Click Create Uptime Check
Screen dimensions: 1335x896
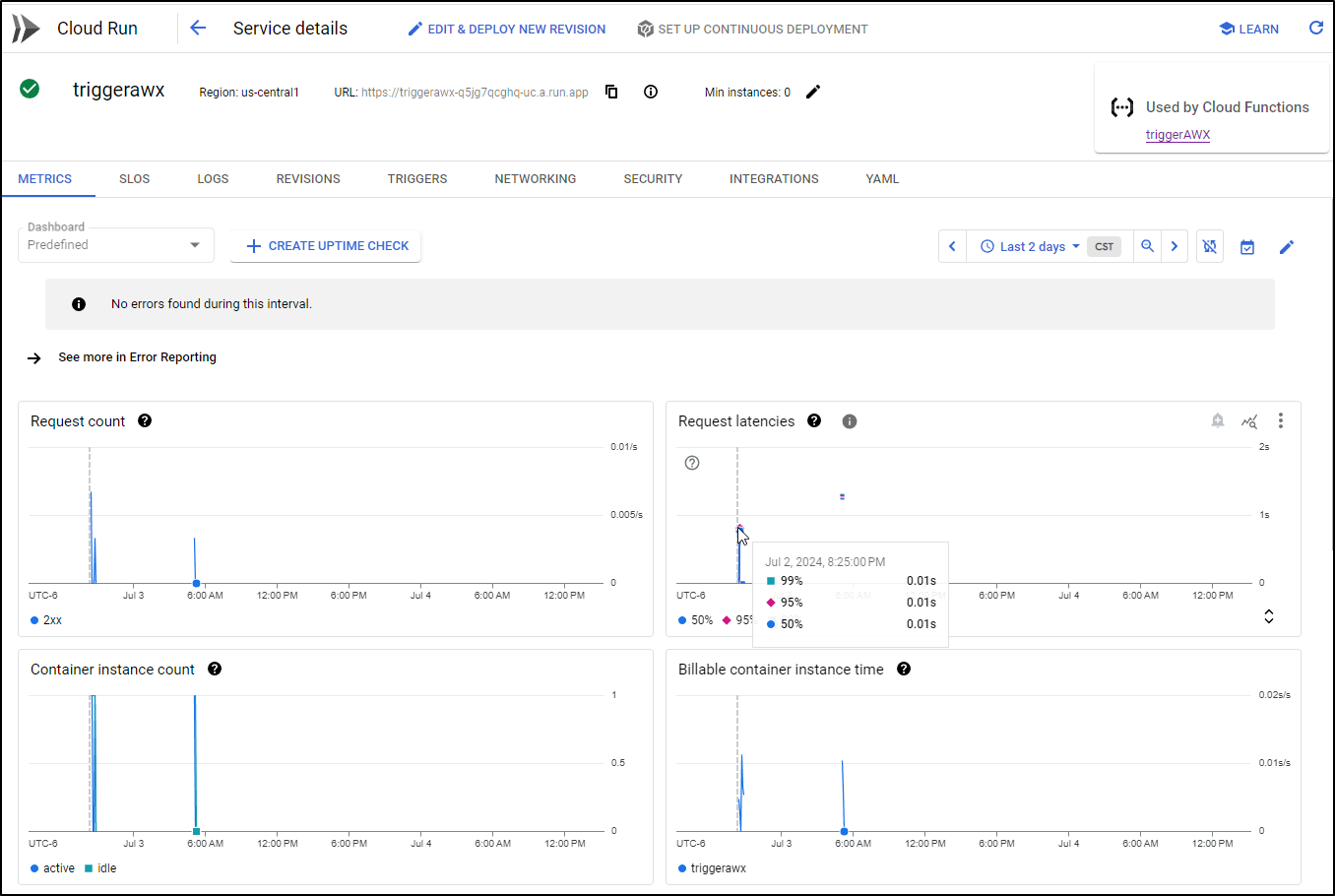[x=326, y=246]
